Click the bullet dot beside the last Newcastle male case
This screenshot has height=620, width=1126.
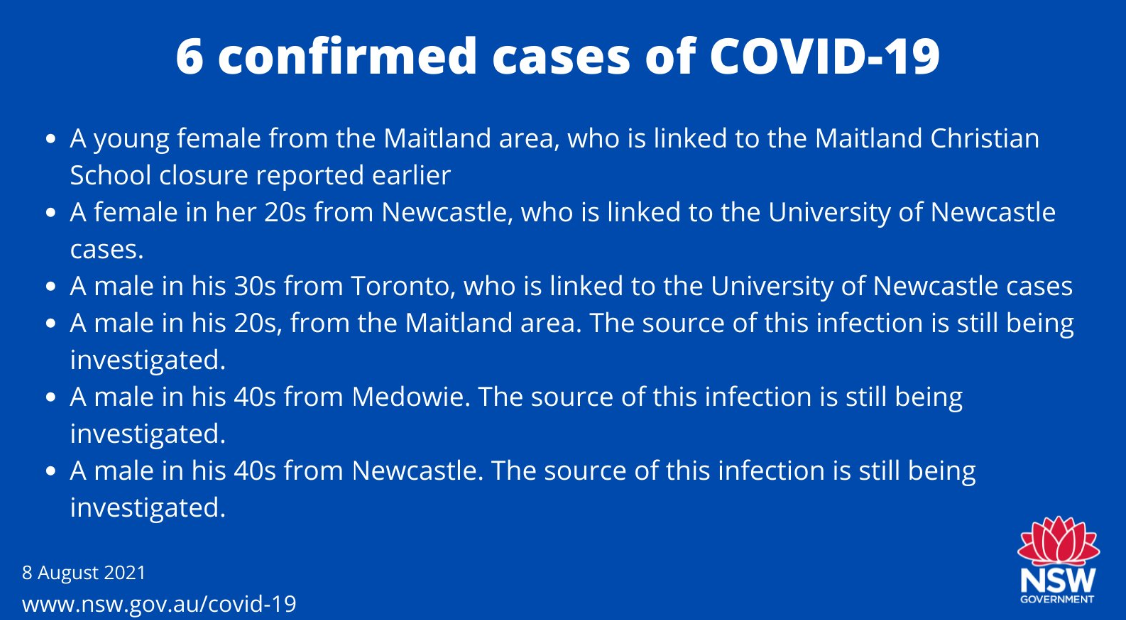tap(52, 471)
